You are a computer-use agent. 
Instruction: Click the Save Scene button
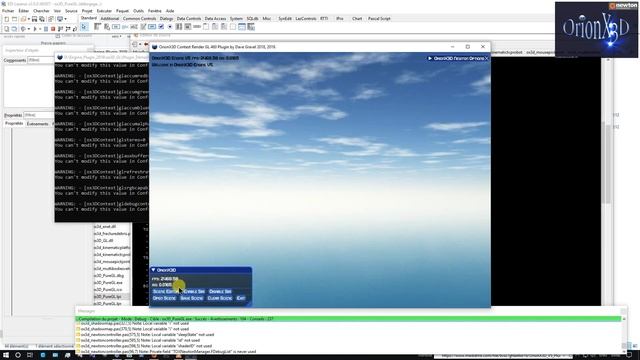tap(192, 298)
